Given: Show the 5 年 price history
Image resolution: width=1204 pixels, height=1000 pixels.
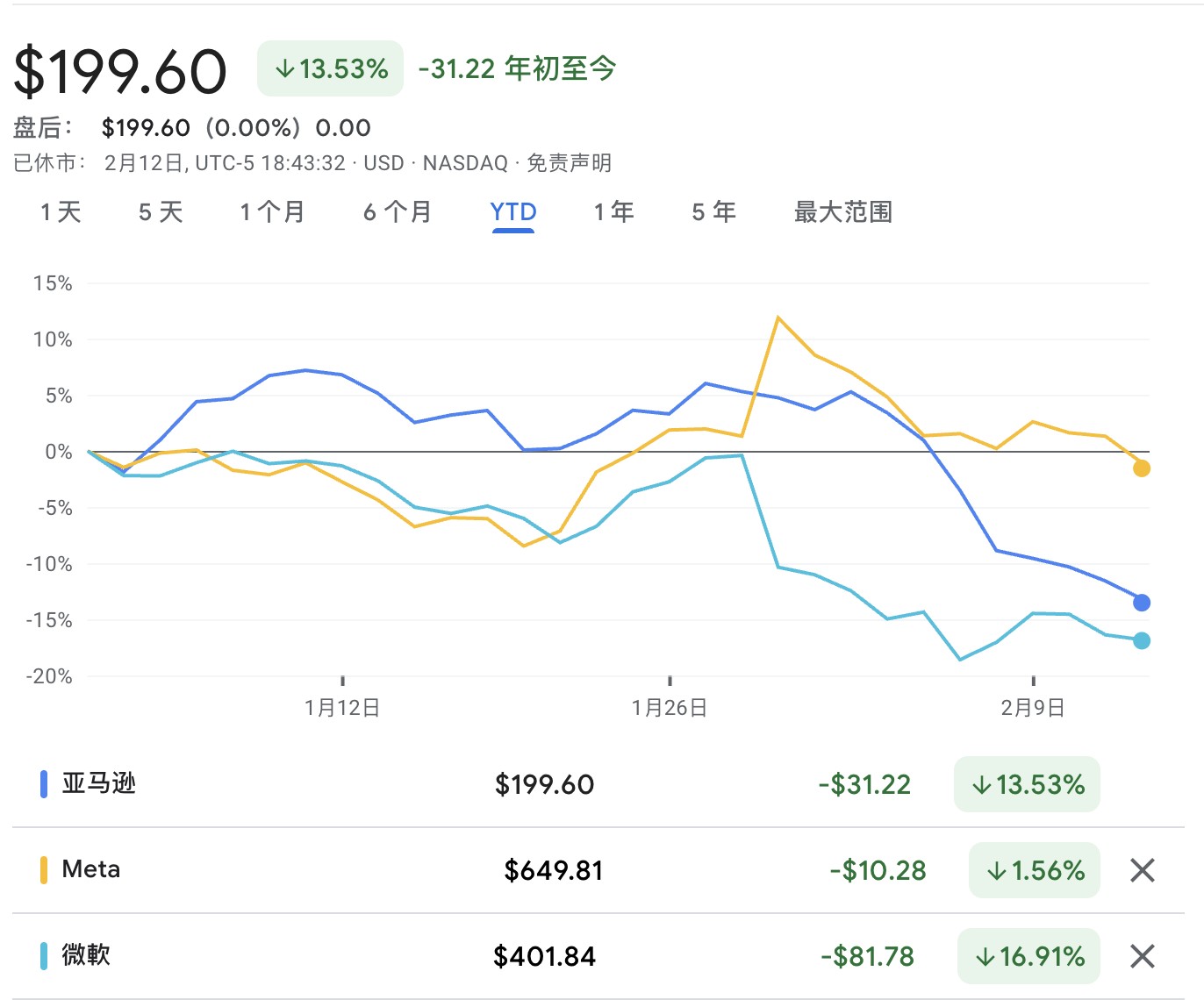Looking at the screenshot, I should coord(713,212).
